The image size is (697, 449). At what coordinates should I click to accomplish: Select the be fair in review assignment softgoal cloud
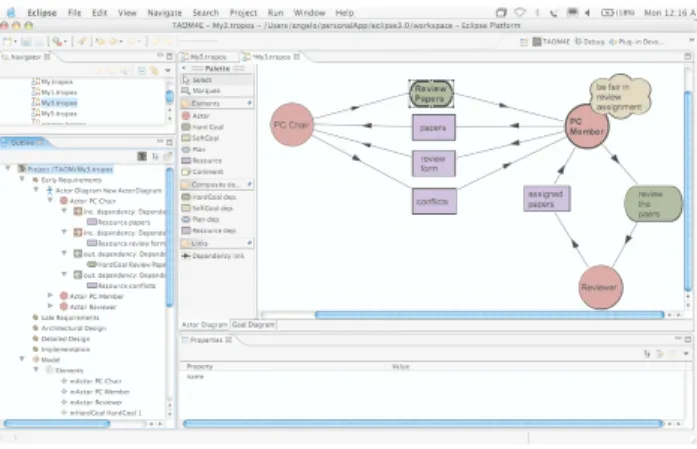click(620, 97)
